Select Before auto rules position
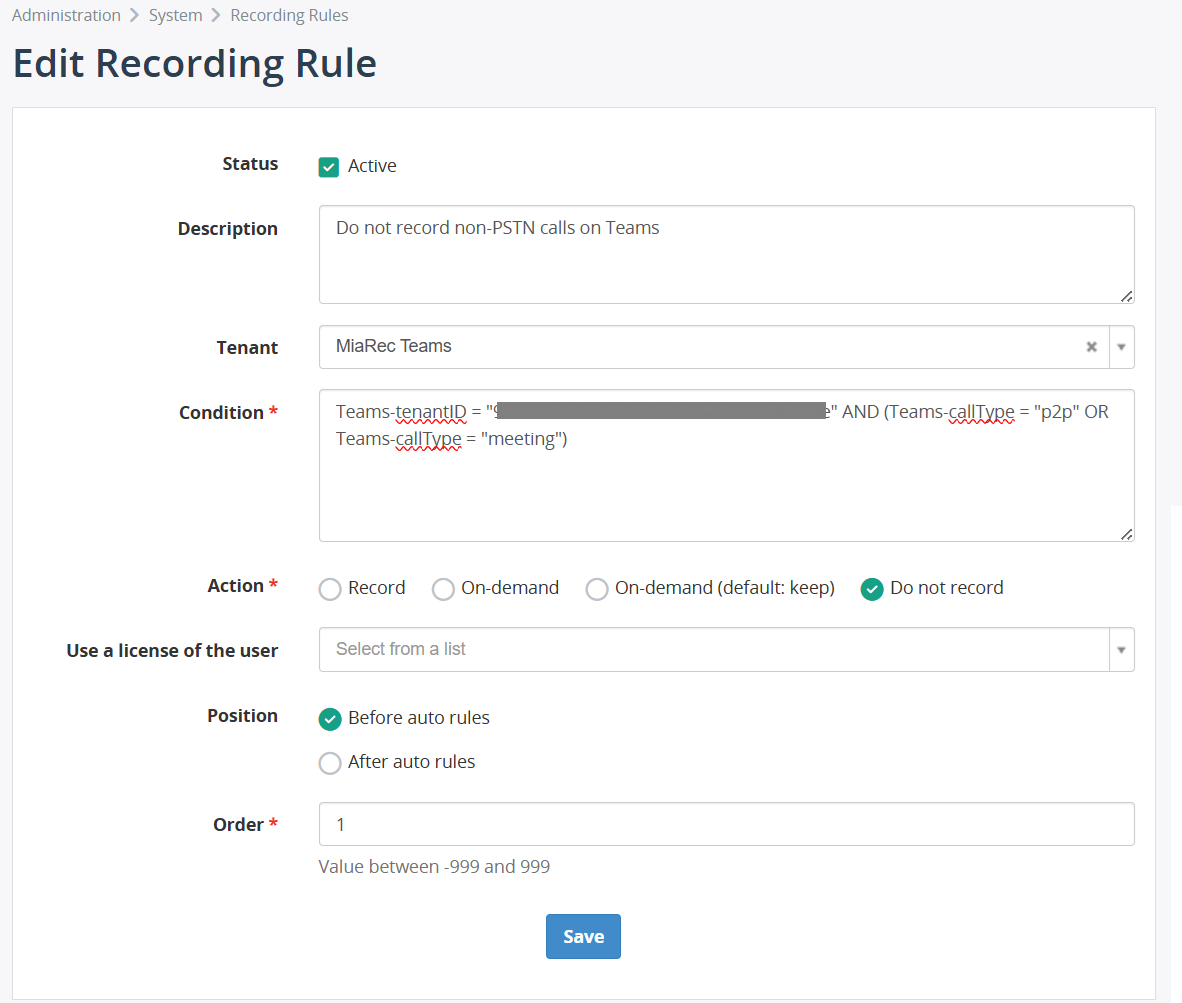The height and width of the screenshot is (1003, 1182). pos(330,719)
